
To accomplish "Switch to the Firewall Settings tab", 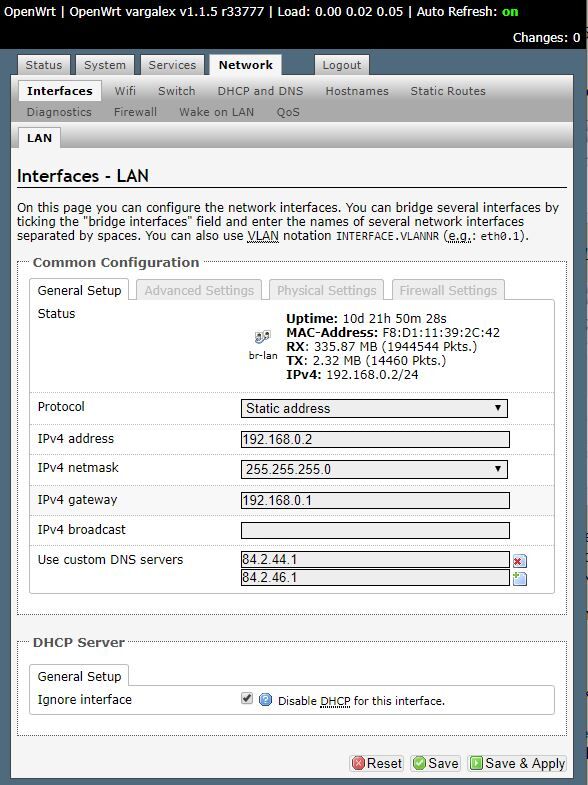I will (448, 290).
